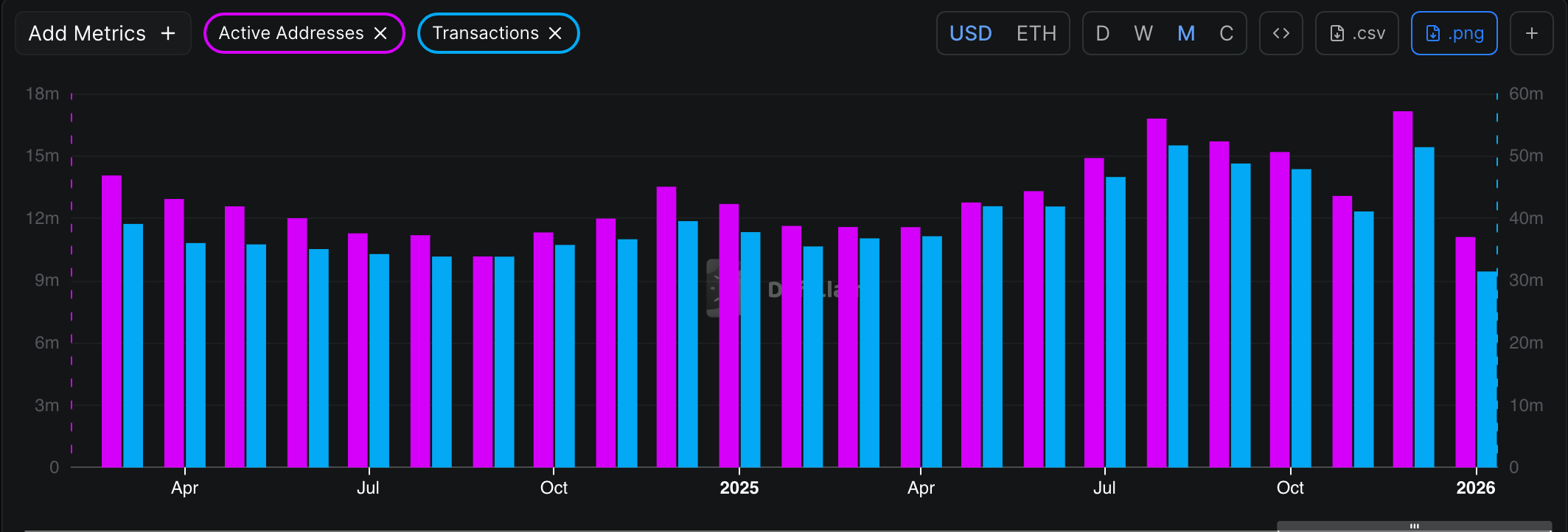Select daily interval D

pos(1102,33)
